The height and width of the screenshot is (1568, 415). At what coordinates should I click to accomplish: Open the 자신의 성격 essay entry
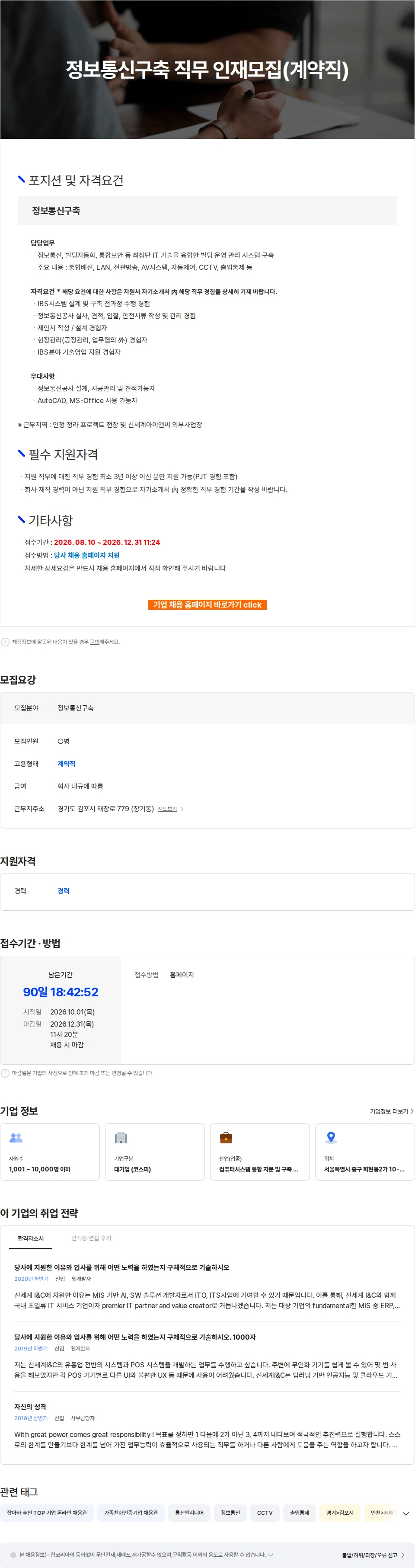(30, 1407)
